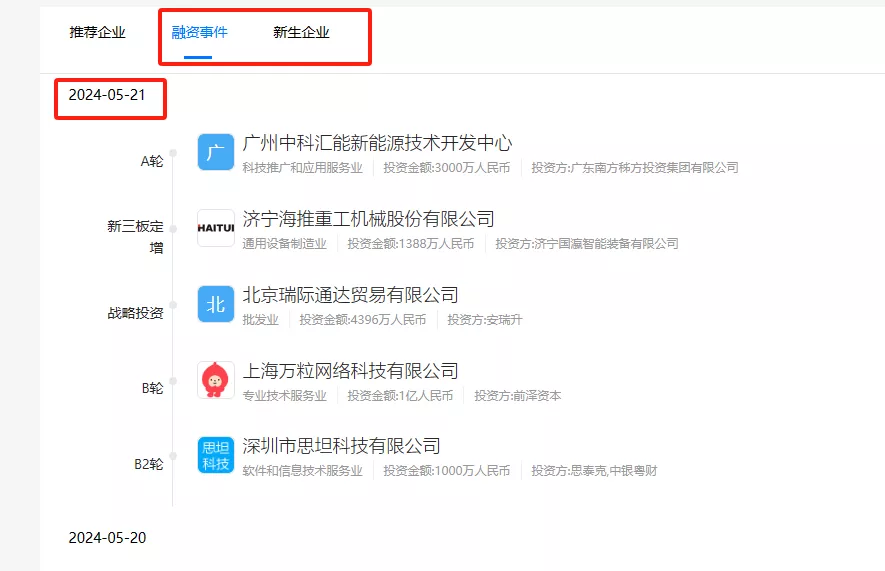The image size is (885, 571).
Task: Click the 新三板定增 round label
Action: pyautogui.click(x=135, y=237)
